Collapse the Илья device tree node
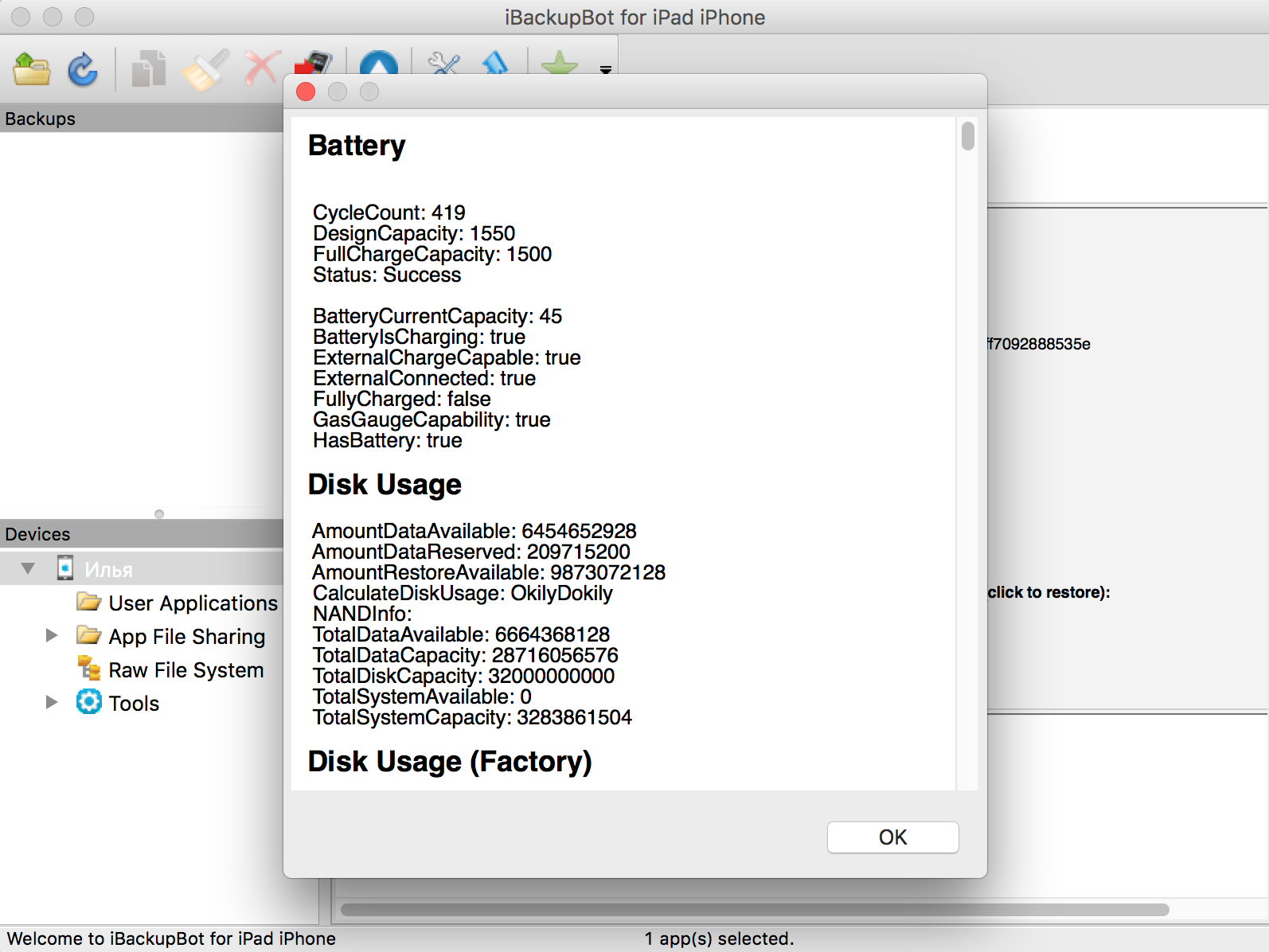The image size is (1269, 952). (x=28, y=568)
